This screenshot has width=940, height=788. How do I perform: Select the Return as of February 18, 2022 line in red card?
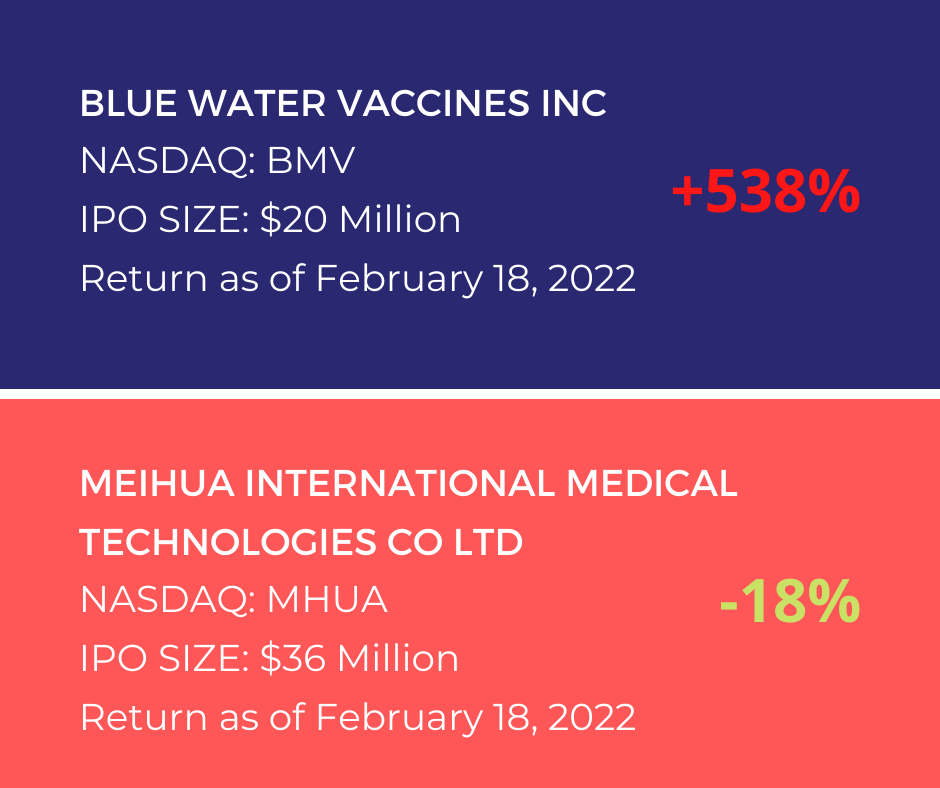tap(358, 717)
